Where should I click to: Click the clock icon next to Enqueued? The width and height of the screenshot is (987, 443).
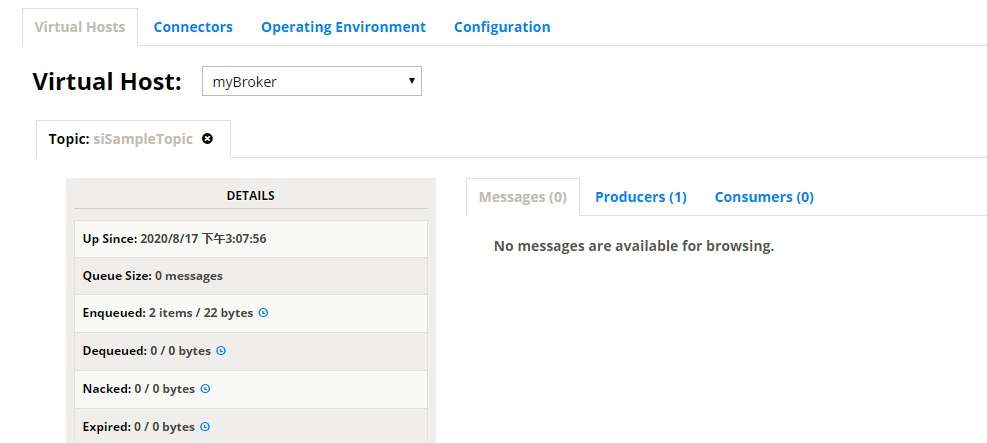click(264, 313)
